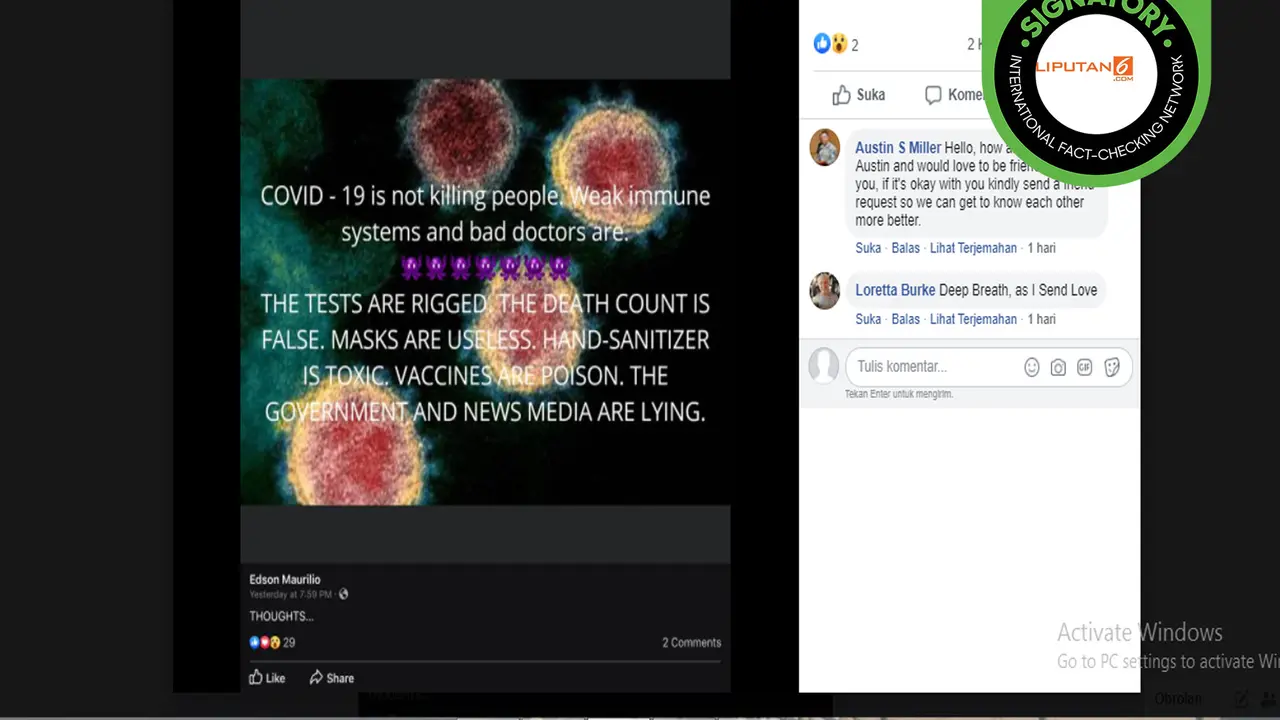This screenshot has width=1280, height=720.
Task: Open the emoji picker in comment box
Action: pyautogui.click(x=1032, y=367)
